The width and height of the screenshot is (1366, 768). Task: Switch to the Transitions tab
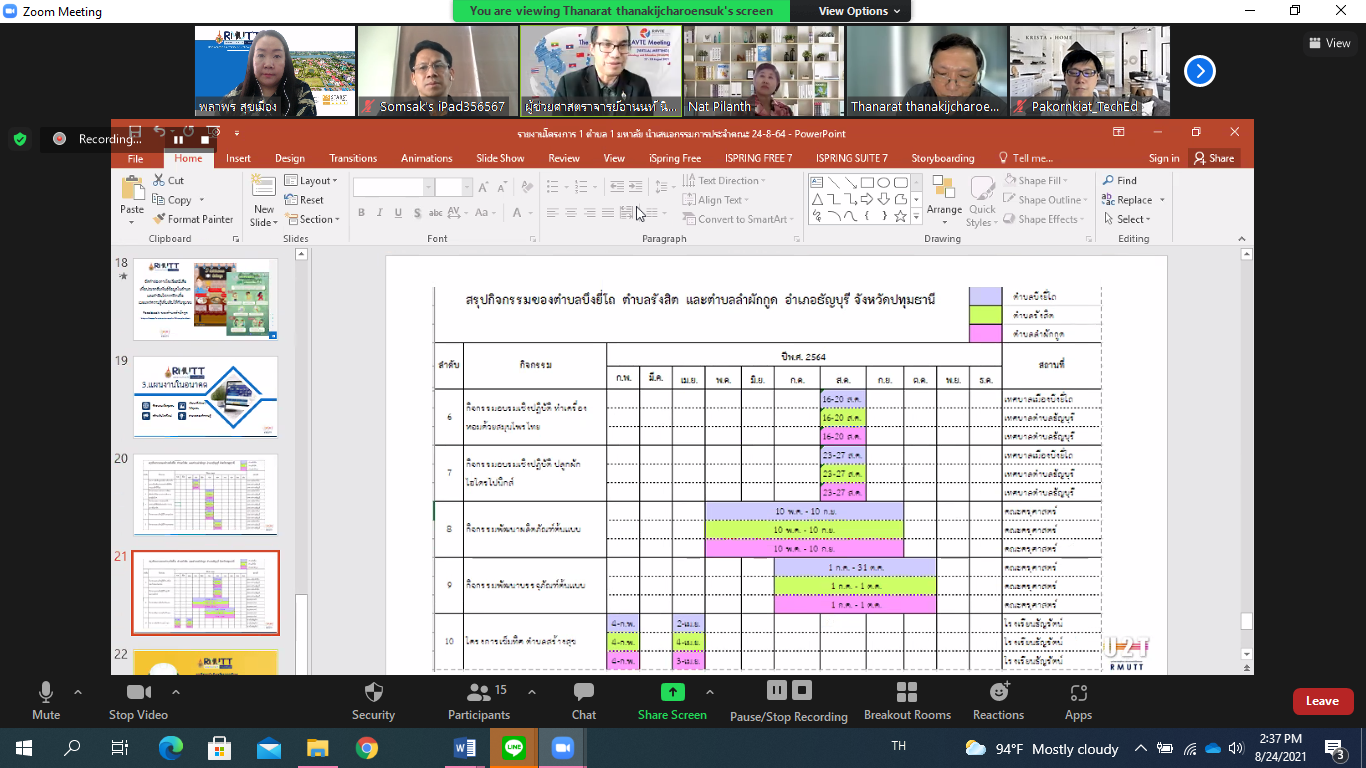click(x=353, y=158)
